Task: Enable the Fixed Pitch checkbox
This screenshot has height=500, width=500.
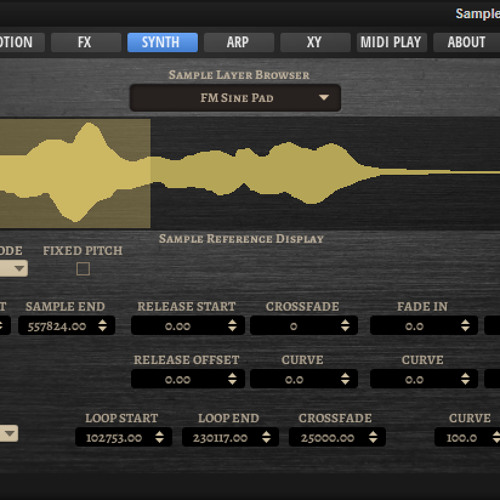Action: 83,269
